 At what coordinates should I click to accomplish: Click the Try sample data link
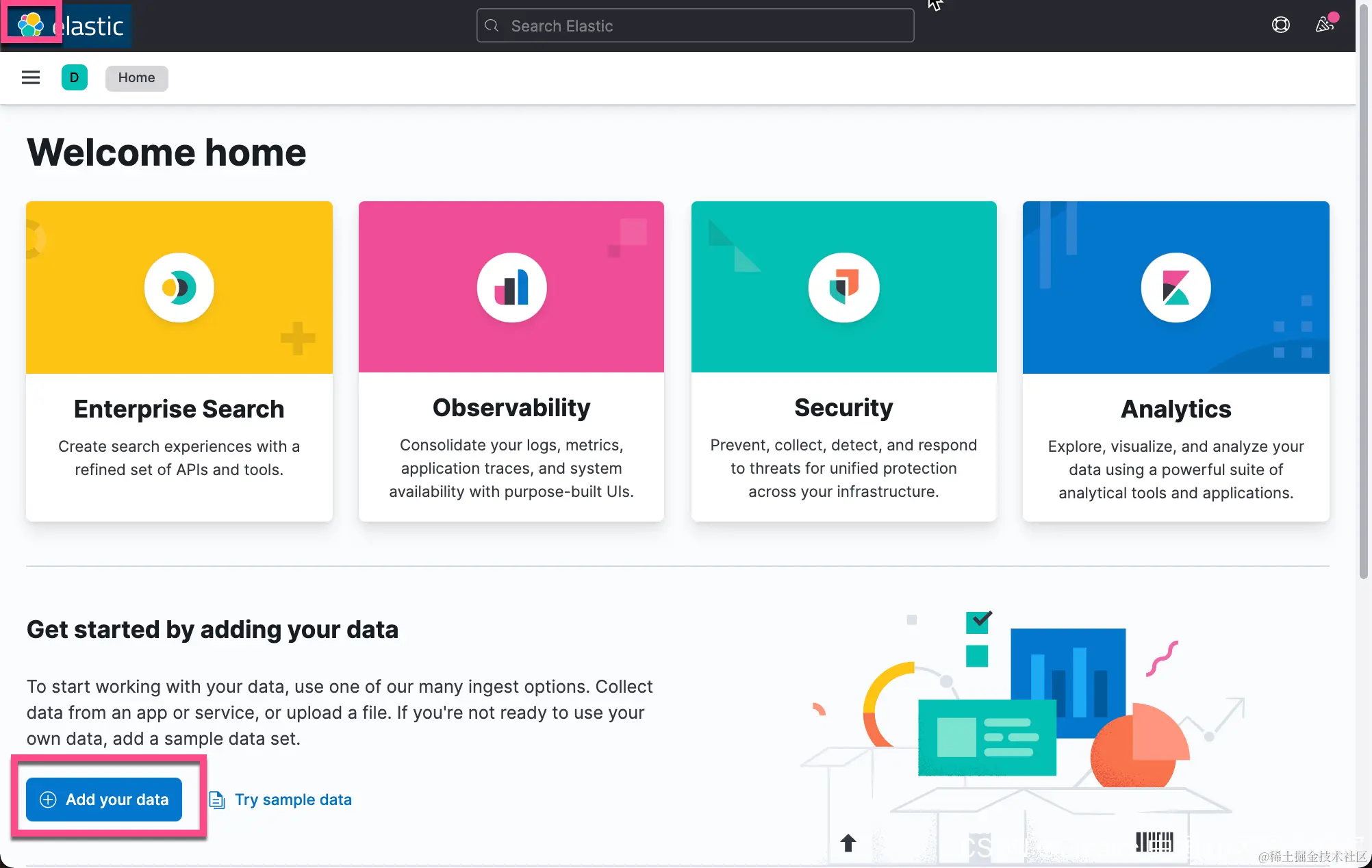click(293, 800)
